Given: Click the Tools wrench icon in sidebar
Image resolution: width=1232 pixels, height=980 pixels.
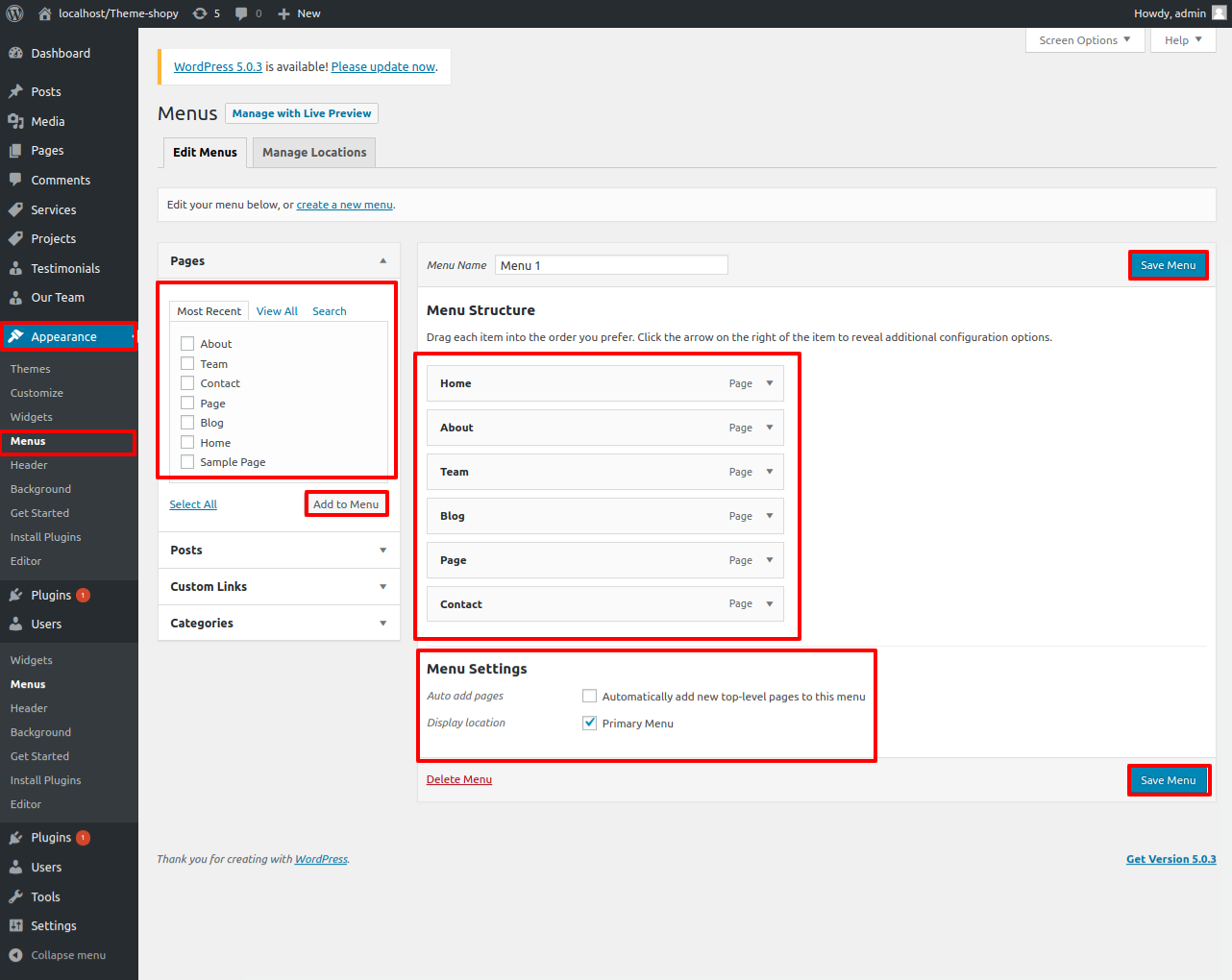Looking at the screenshot, I should (15, 896).
